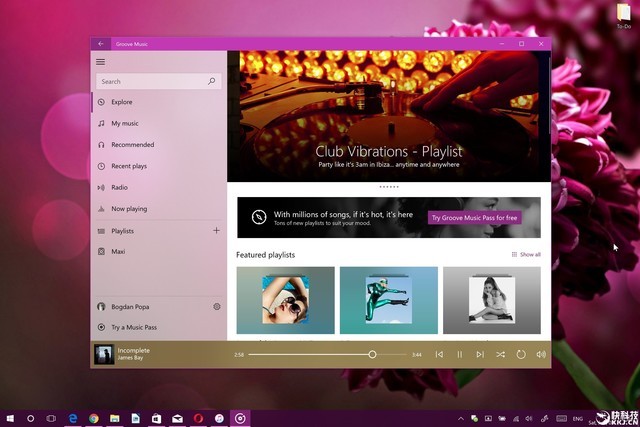Open the Windows Start menu
640x427 pixels.
point(10,418)
